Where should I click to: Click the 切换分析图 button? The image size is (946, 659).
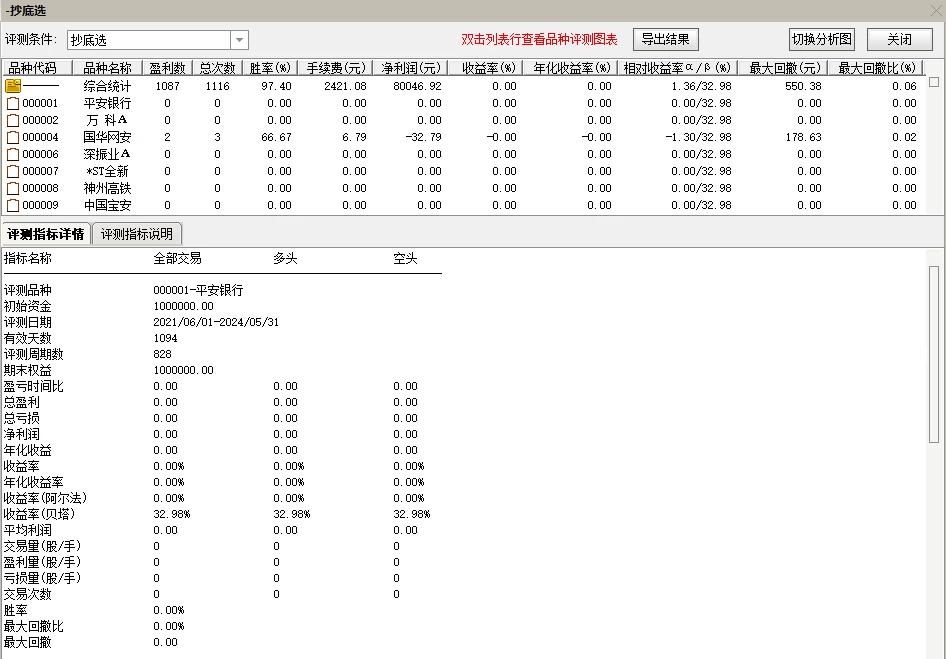coord(822,39)
